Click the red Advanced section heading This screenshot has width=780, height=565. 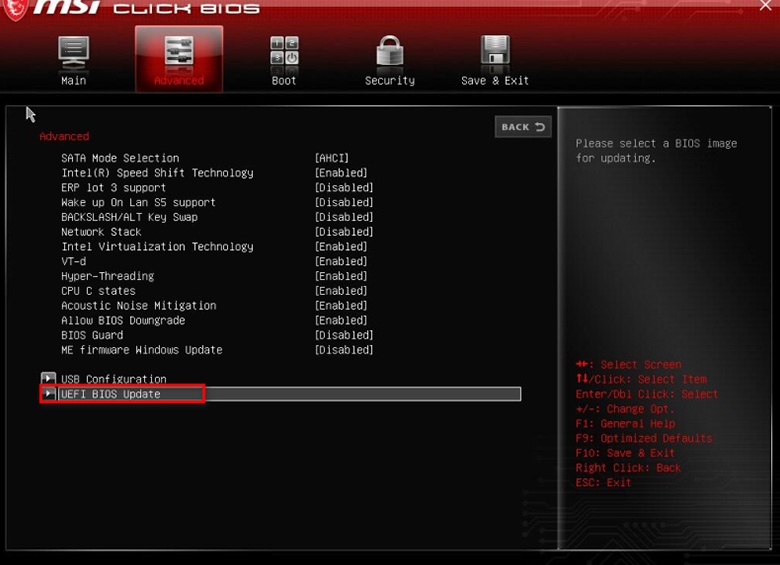coord(64,136)
